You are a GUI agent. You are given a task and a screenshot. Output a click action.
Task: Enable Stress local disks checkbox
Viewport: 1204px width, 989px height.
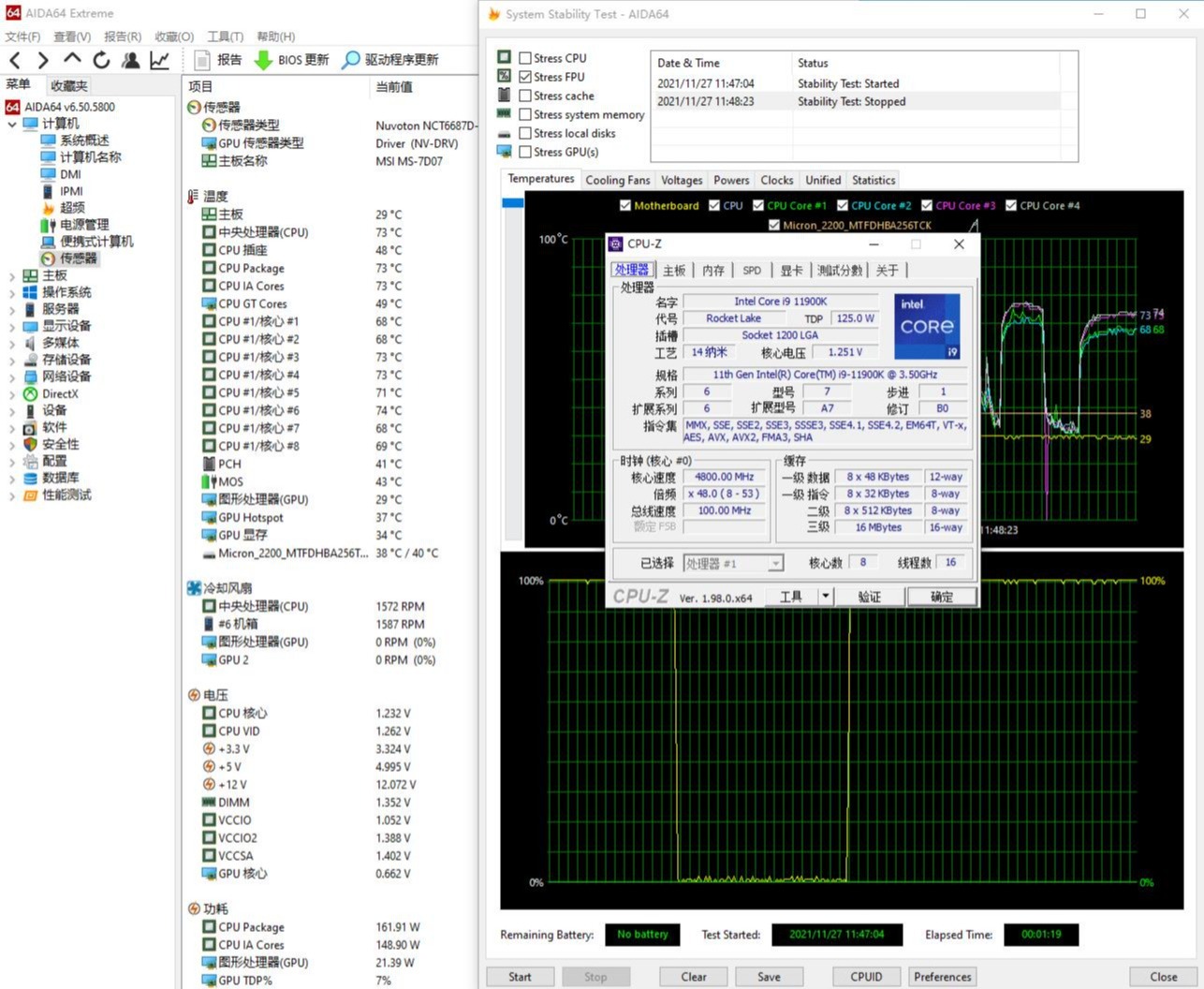click(525, 133)
